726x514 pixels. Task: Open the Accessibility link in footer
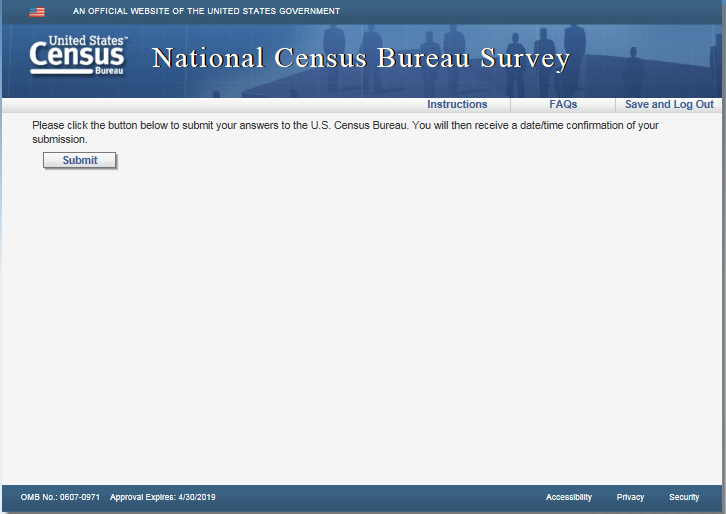pos(569,497)
